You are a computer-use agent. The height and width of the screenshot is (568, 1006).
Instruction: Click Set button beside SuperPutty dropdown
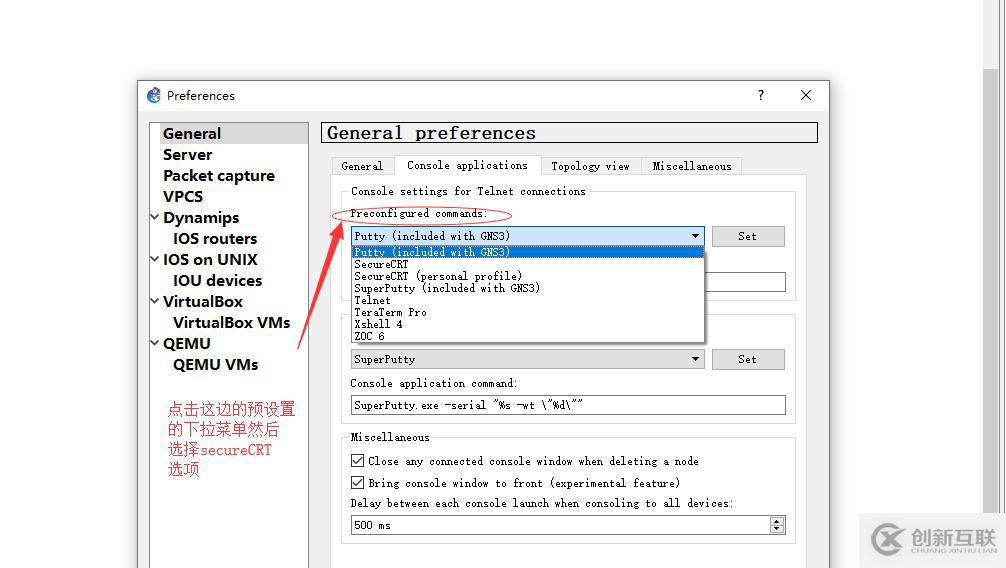click(x=748, y=359)
